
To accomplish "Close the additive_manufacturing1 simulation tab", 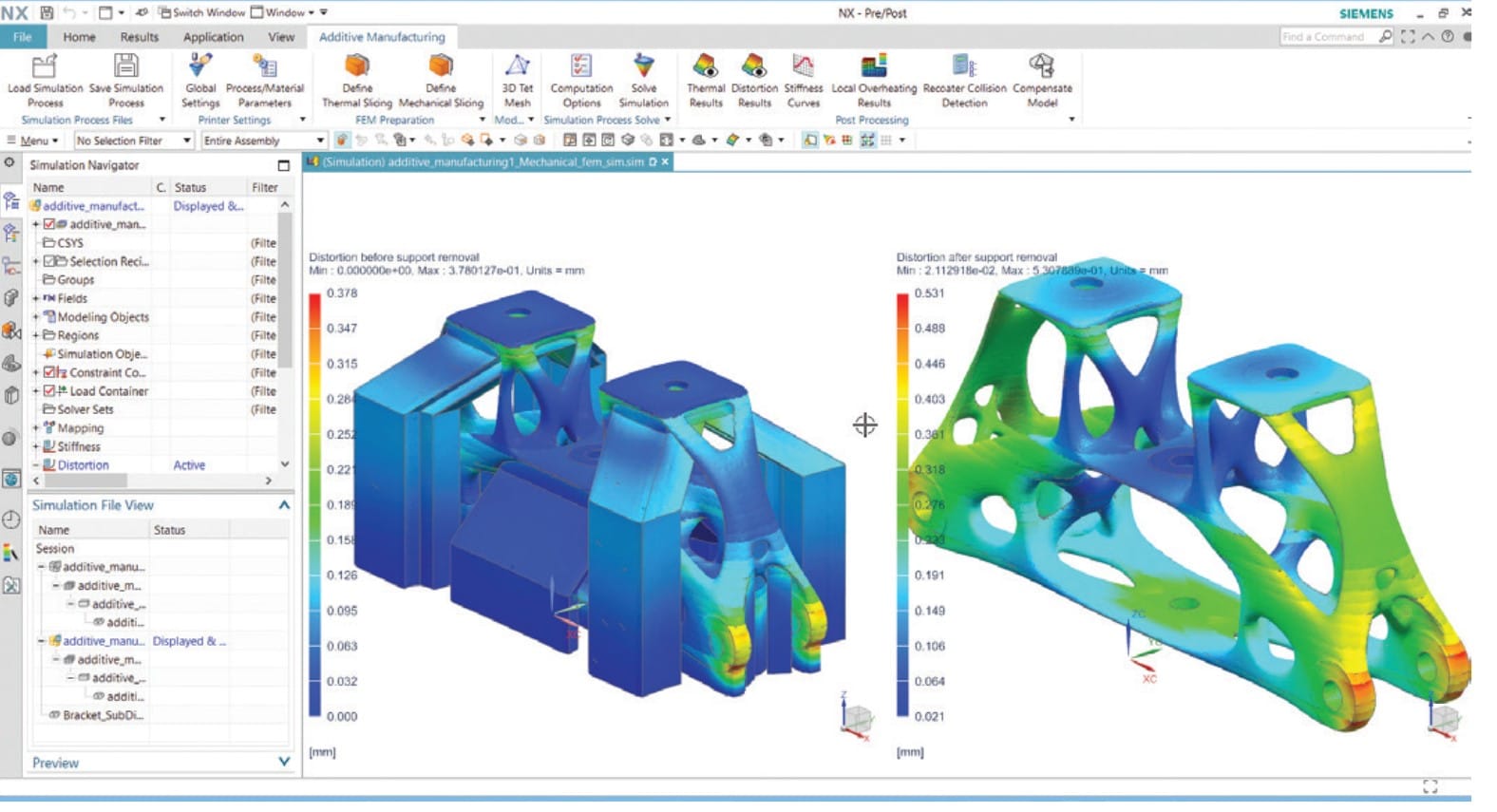I will coord(666,162).
